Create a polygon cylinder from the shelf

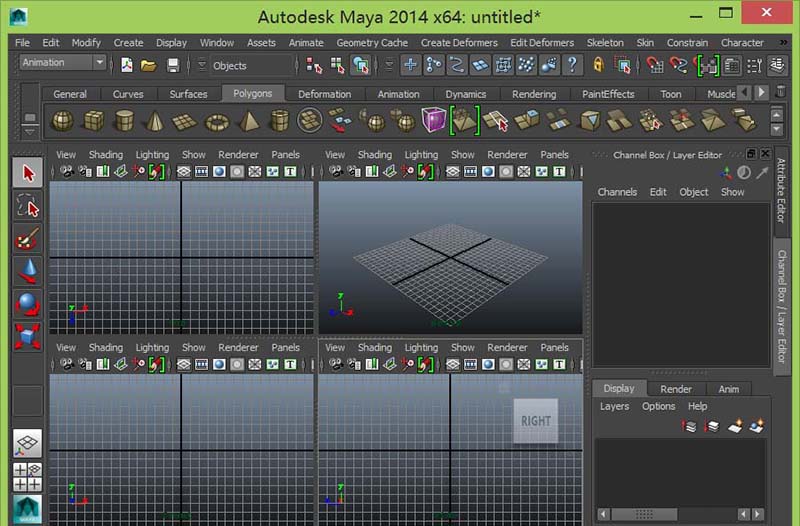(124, 121)
